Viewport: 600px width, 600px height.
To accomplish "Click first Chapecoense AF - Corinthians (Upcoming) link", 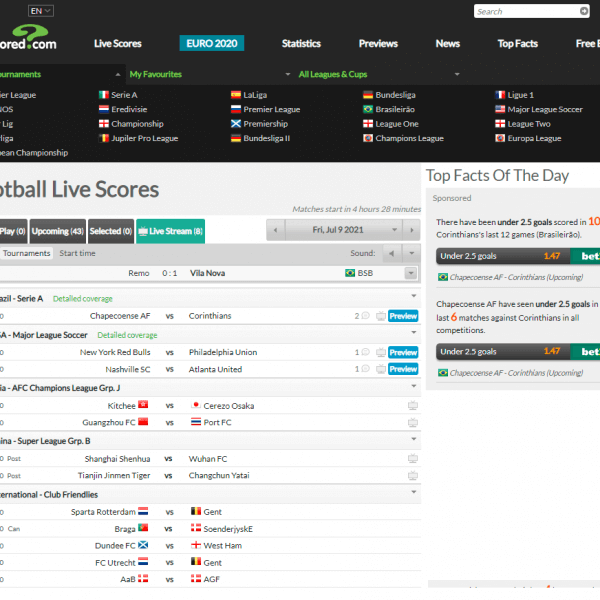I will tap(516, 277).
